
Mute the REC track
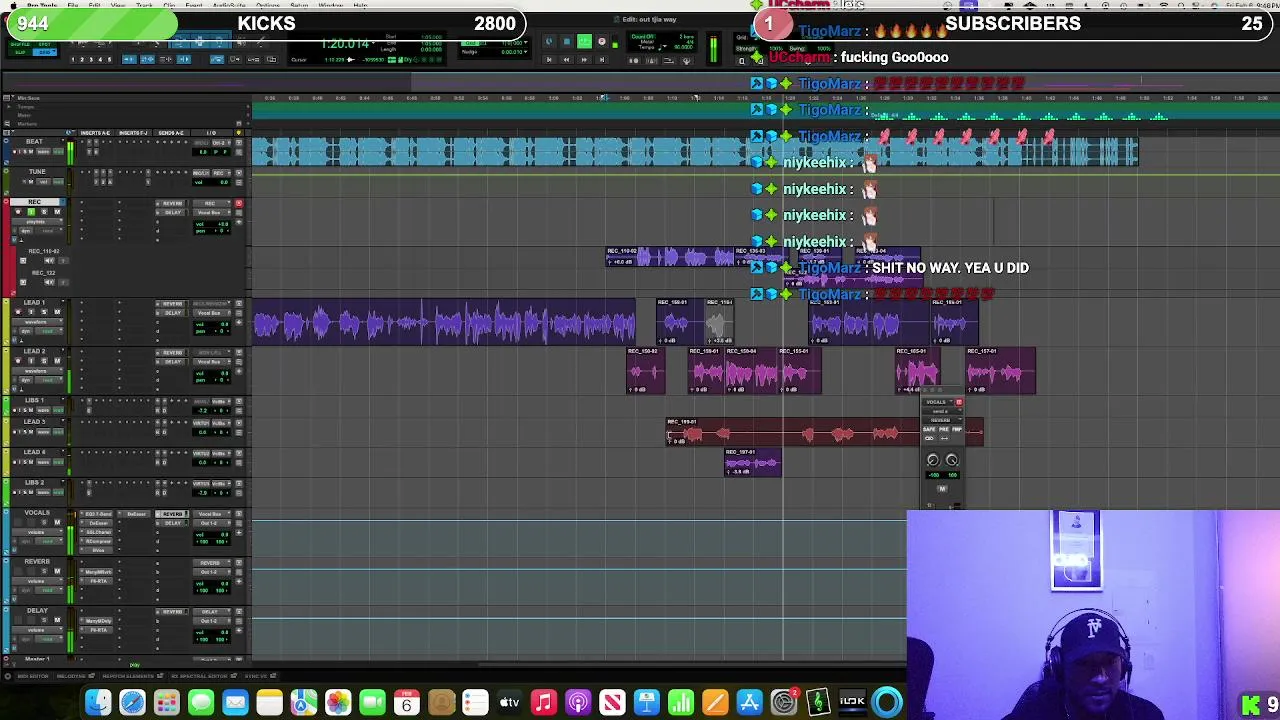coord(57,211)
